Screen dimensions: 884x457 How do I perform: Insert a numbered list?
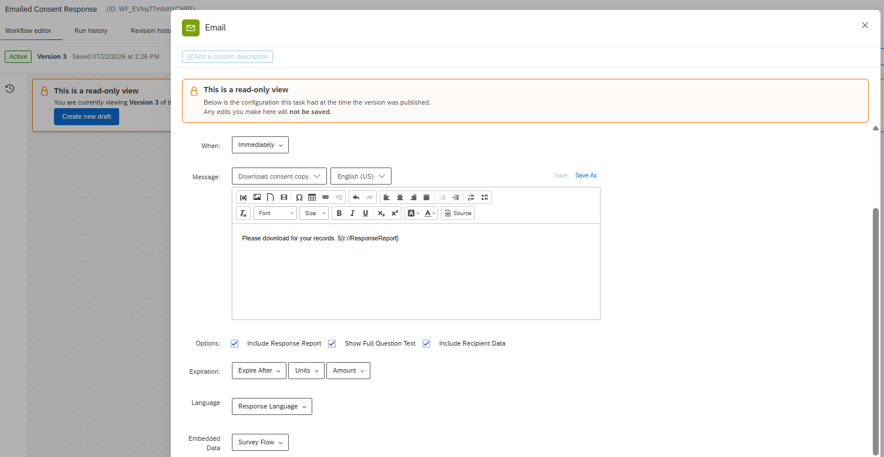pyautogui.click(x=471, y=197)
